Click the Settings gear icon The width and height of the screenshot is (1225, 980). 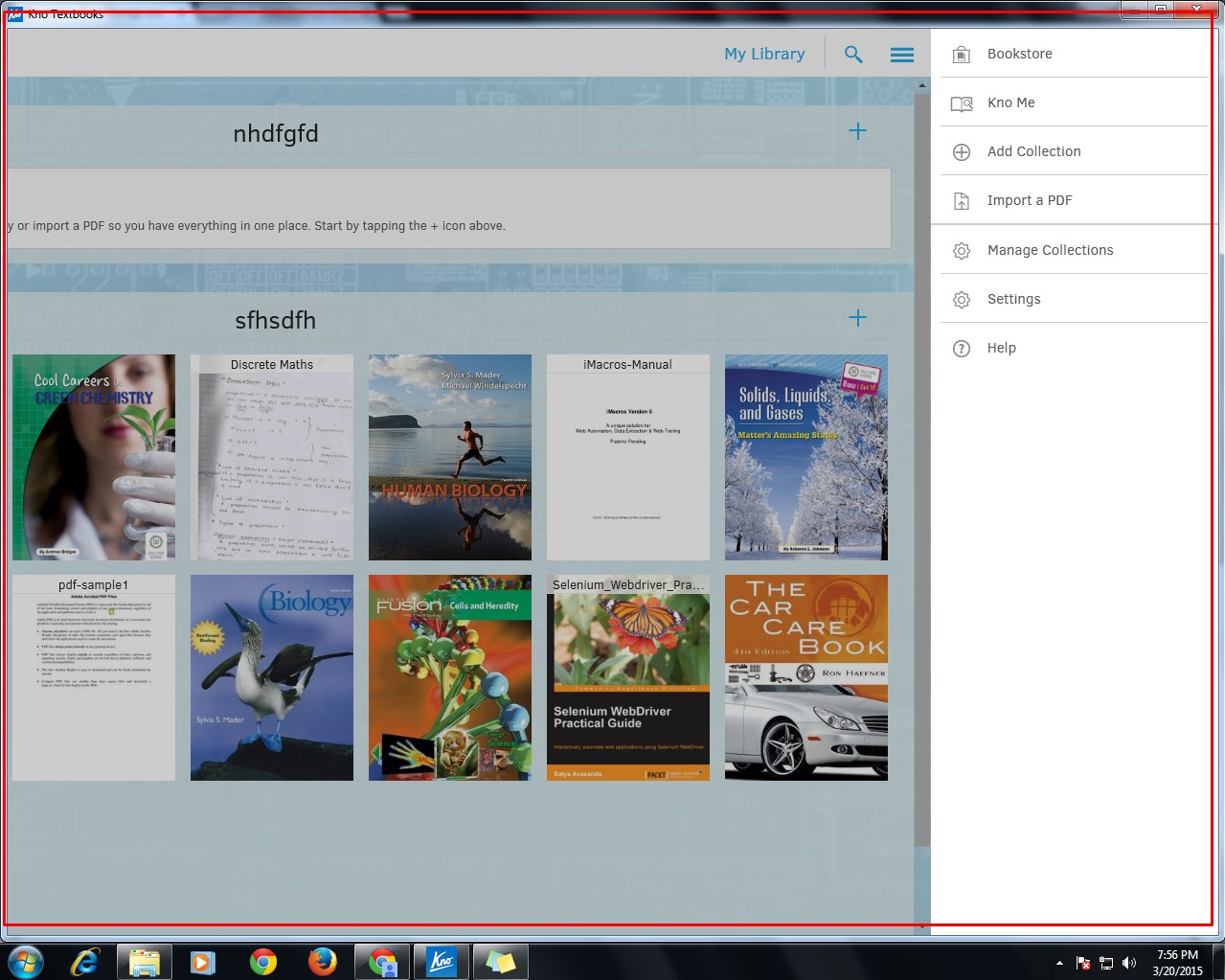pyautogui.click(x=962, y=300)
